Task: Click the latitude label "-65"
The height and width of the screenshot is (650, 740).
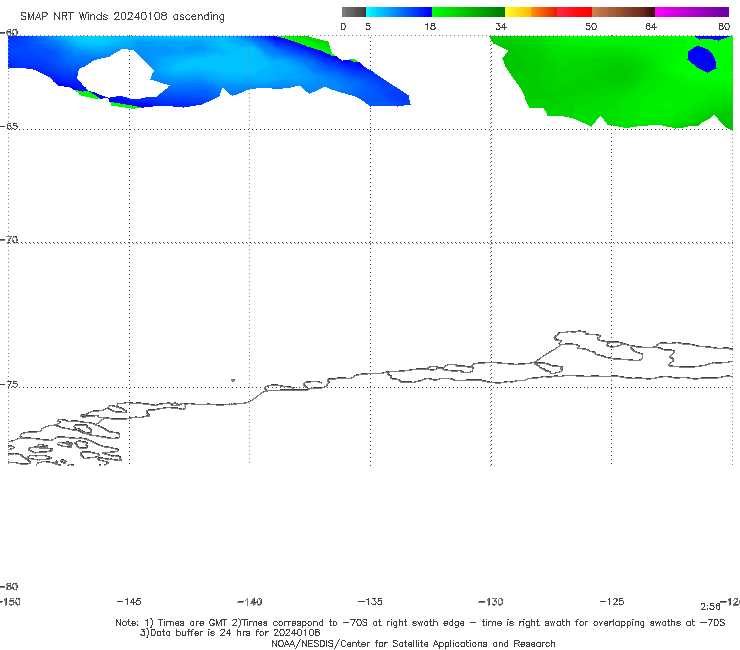Action: 9,127
